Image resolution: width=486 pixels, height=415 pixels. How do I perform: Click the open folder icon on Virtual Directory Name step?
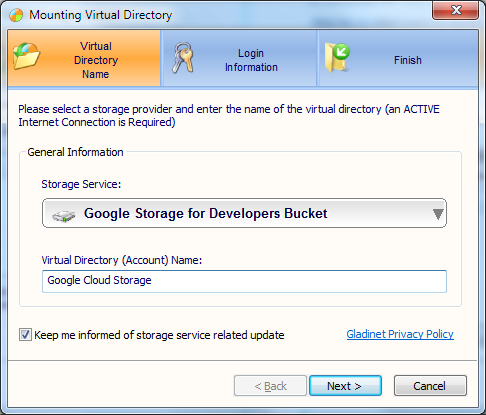[26, 56]
